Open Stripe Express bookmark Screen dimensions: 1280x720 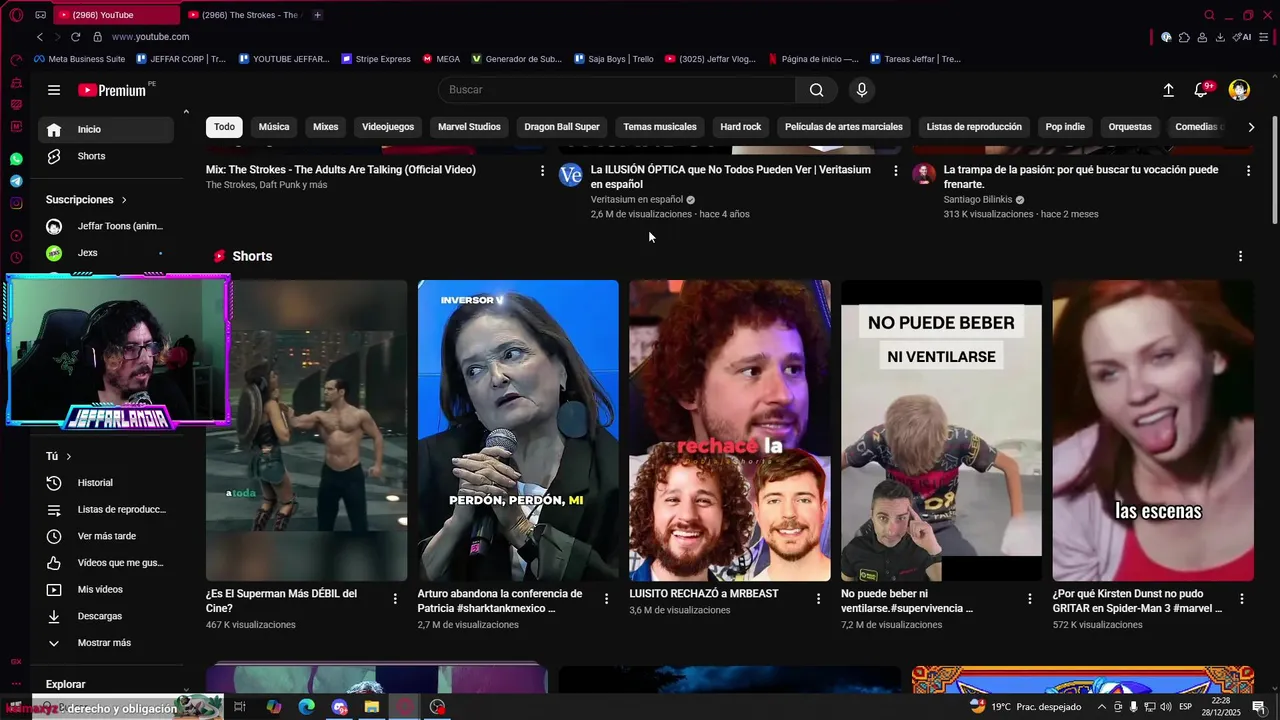[x=376, y=59]
